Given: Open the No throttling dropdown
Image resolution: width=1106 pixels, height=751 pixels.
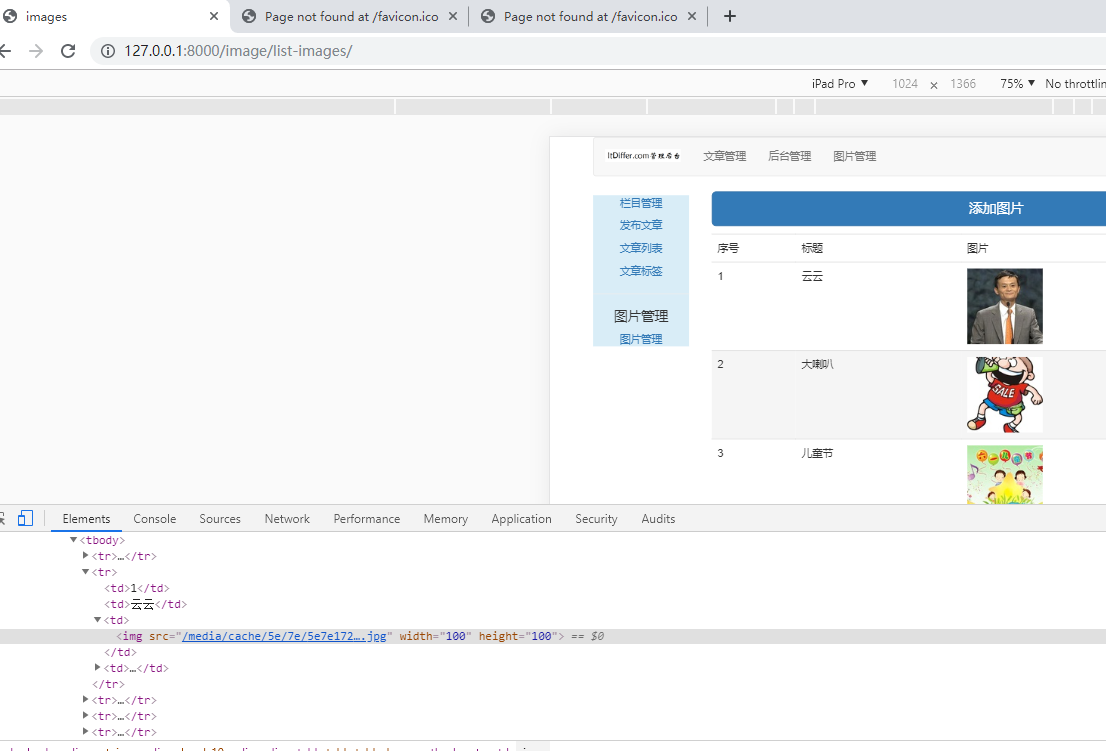Looking at the screenshot, I should pos(1075,83).
